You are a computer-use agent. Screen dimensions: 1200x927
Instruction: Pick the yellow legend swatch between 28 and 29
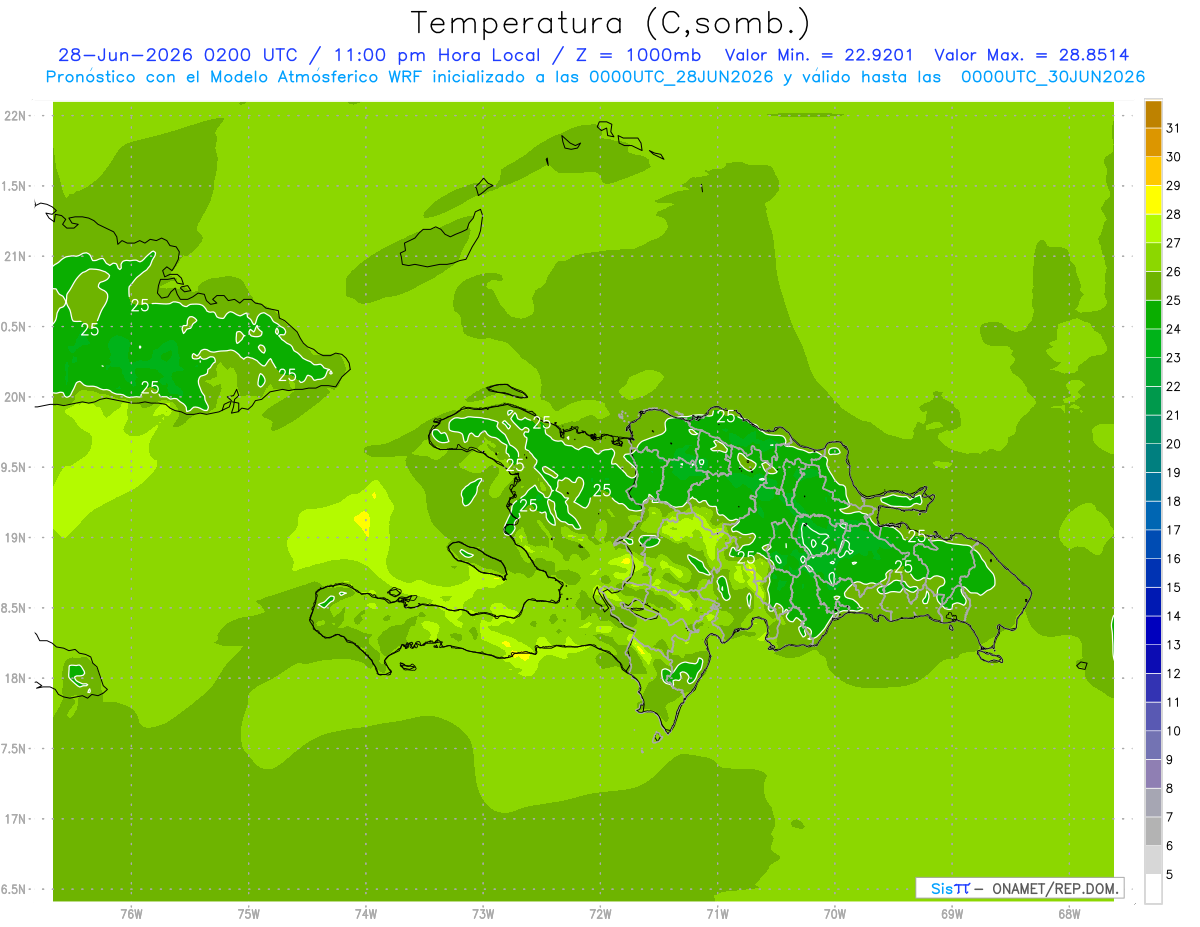click(1153, 200)
